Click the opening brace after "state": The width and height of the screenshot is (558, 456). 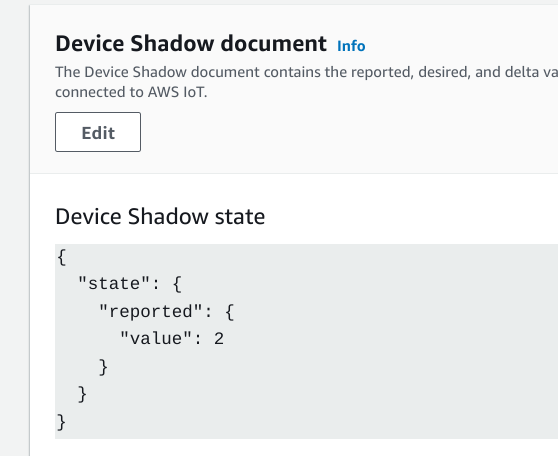[177, 284]
